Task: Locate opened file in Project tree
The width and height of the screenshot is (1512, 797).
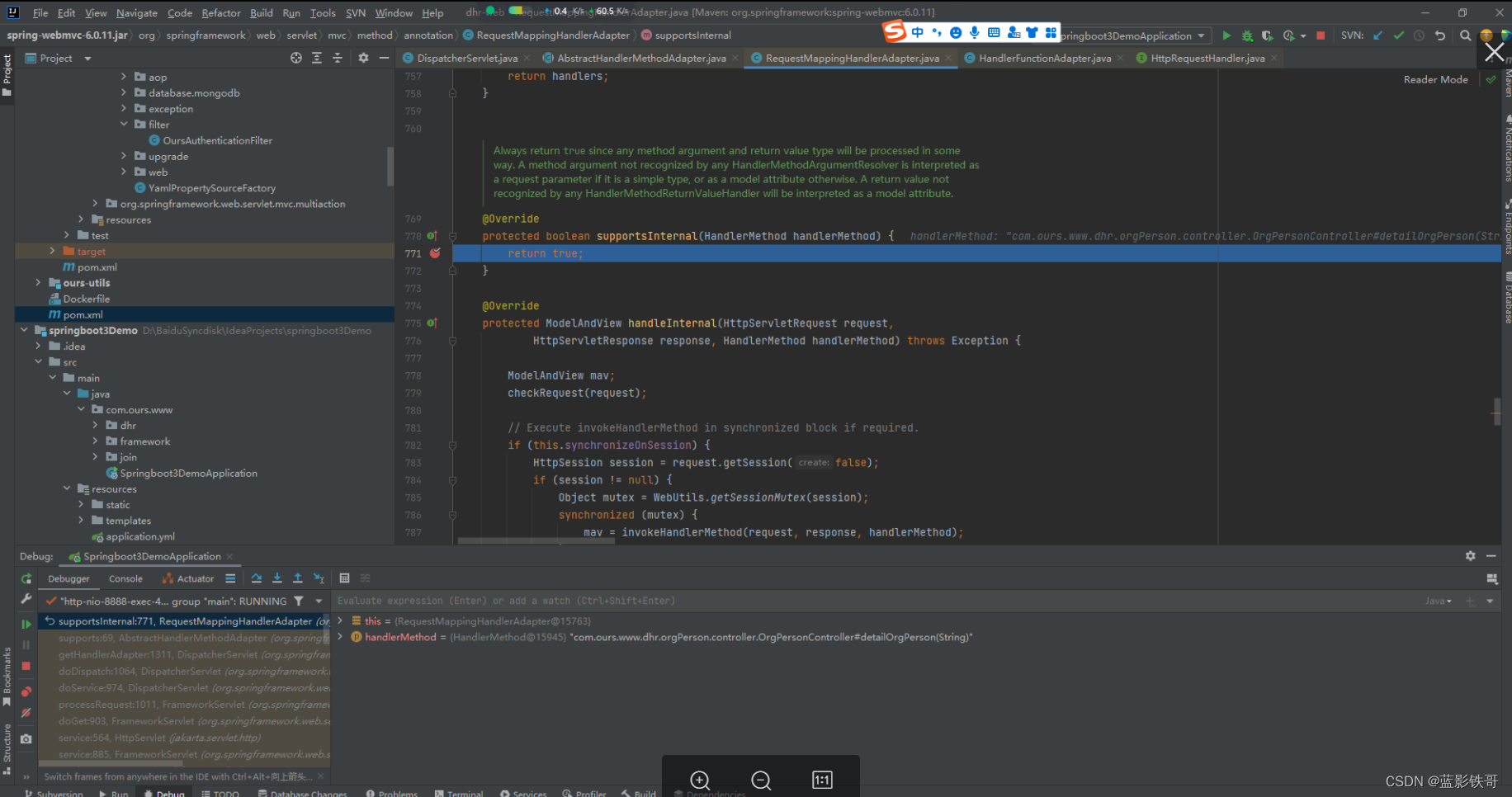Action: tap(296, 58)
